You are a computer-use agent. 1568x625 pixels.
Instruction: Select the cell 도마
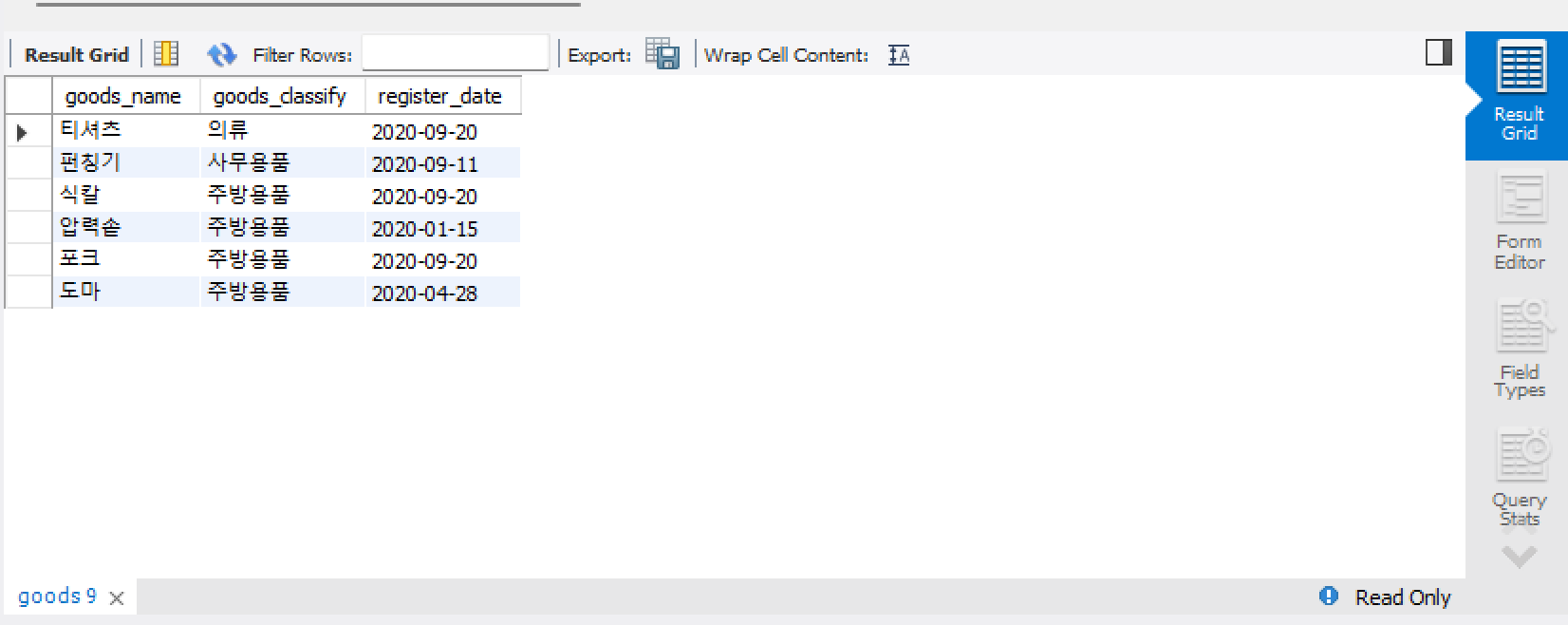[x=125, y=293]
